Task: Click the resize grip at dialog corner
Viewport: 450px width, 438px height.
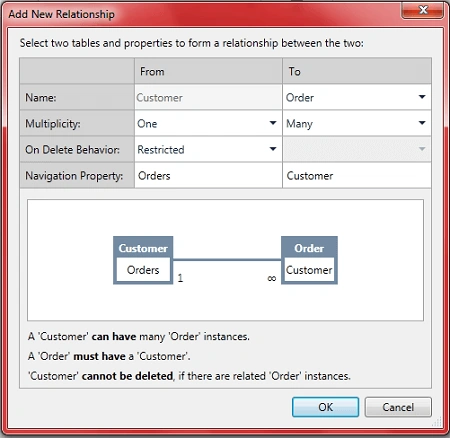Action: pos(437,422)
